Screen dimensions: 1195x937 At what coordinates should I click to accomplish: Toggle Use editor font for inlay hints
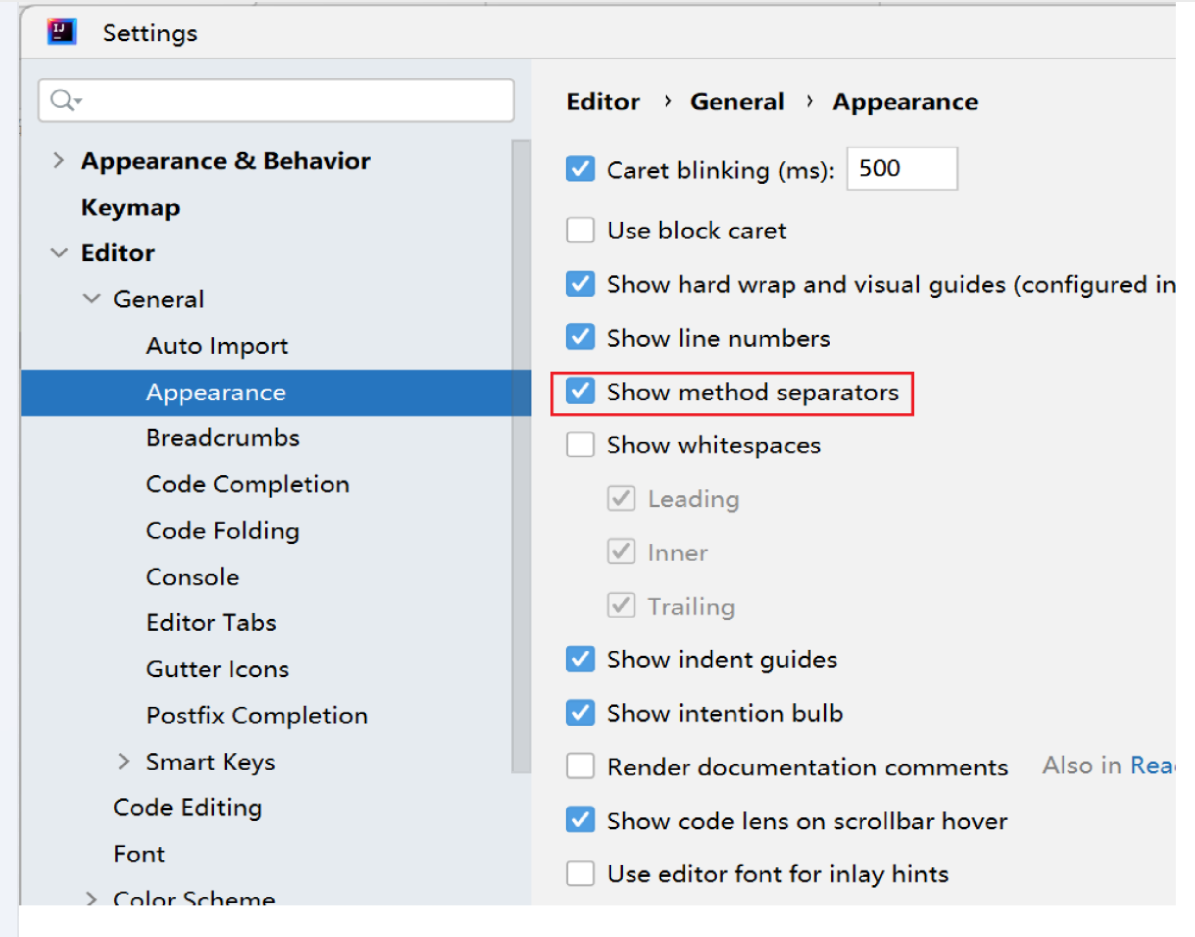580,873
